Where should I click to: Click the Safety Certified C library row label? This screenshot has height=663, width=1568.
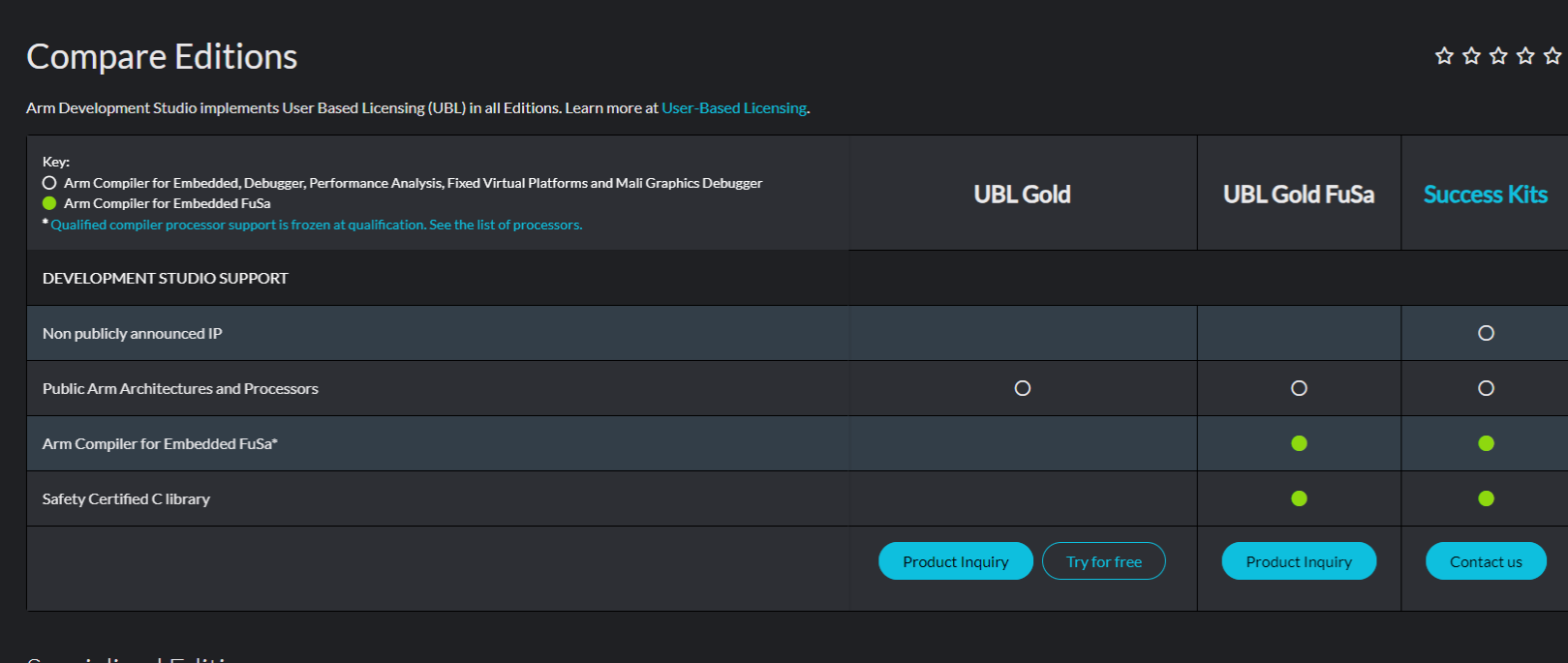[x=126, y=499]
